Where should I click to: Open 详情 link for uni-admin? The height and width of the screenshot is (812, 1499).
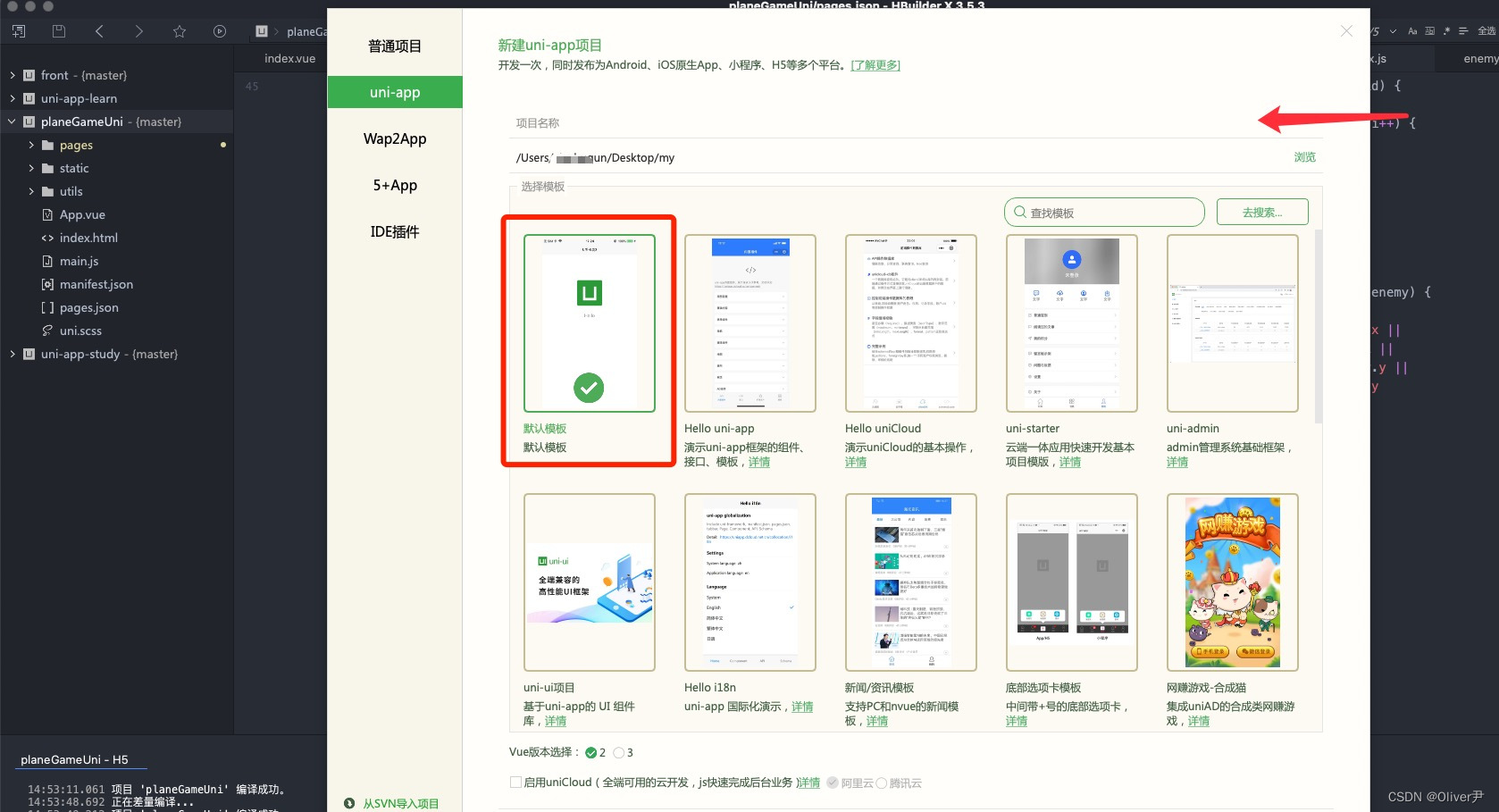coord(1177,462)
